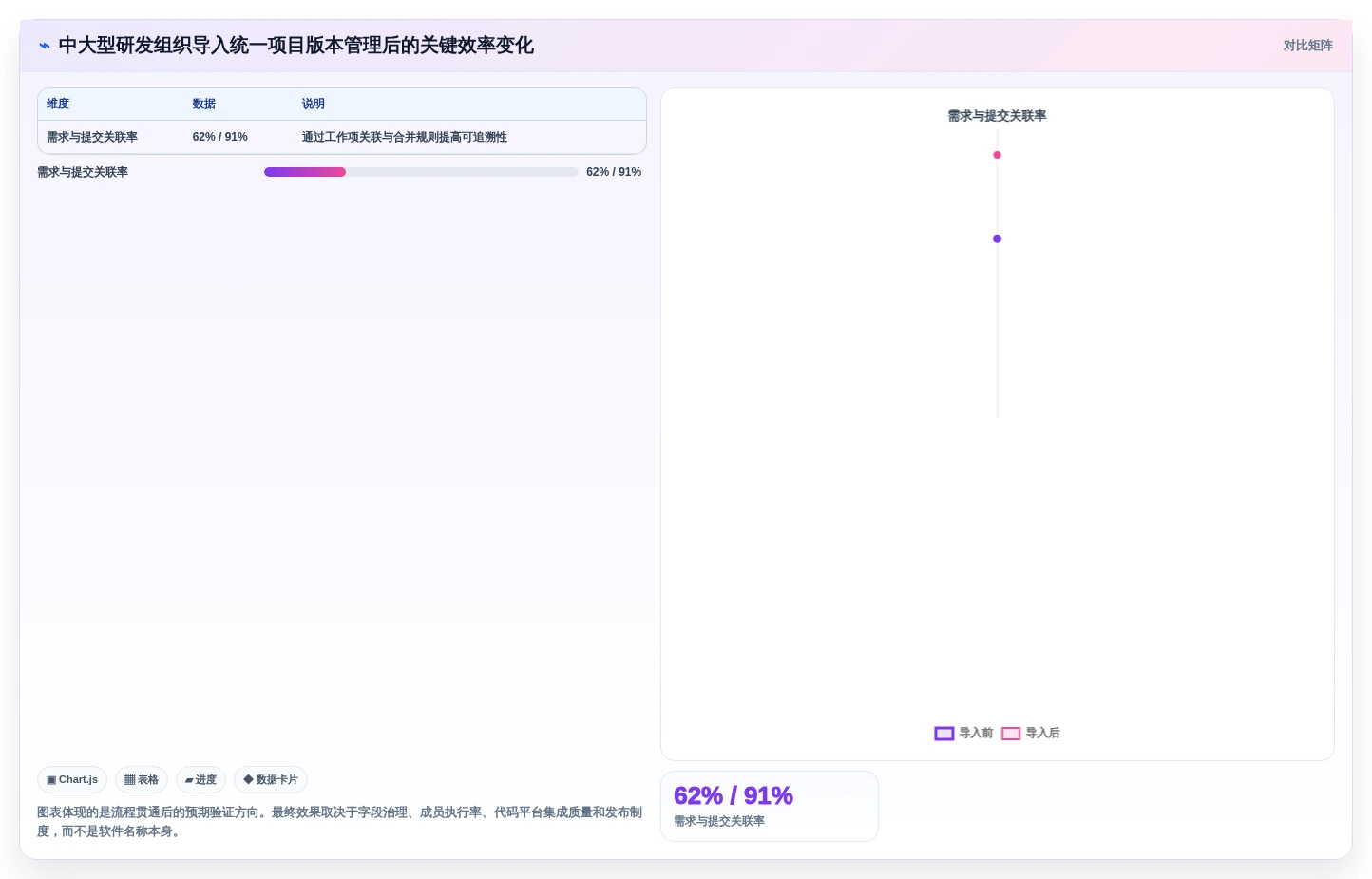Toggle the 导入前 legend swatch
The height and width of the screenshot is (879, 1372).
pos(944,734)
